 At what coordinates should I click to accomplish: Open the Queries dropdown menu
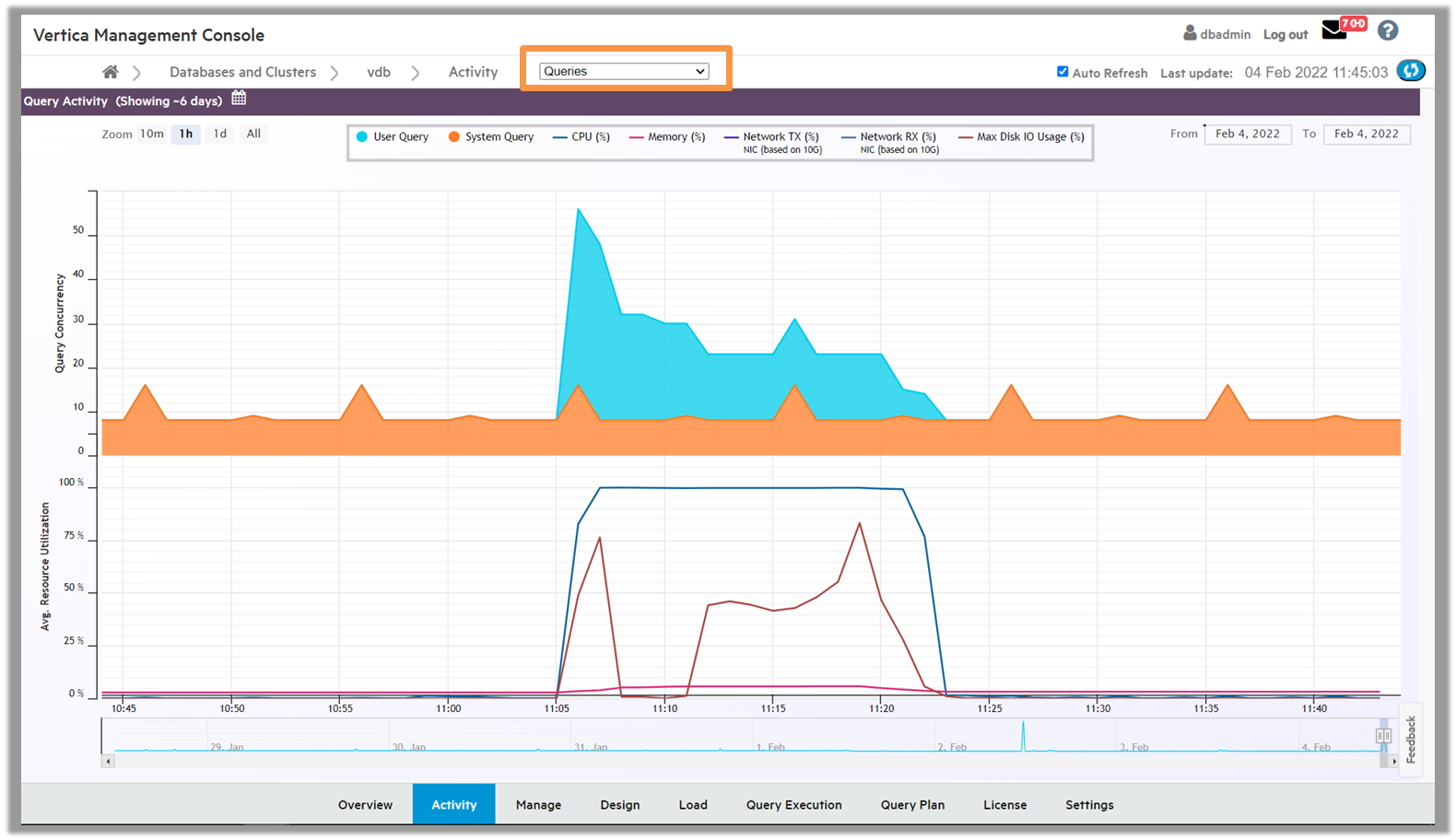click(624, 72)
